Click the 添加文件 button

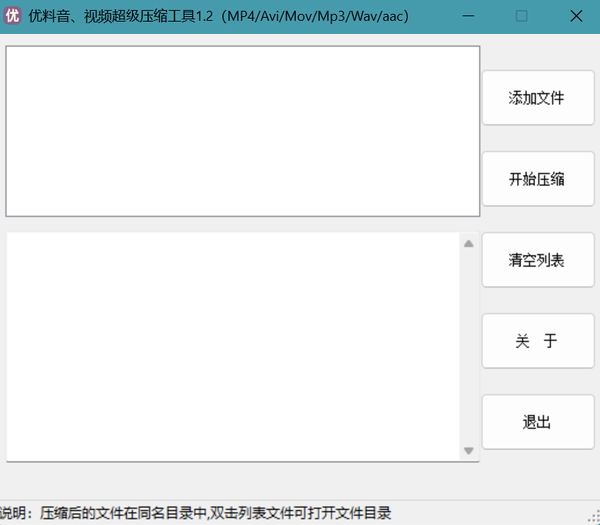(538, 98)
